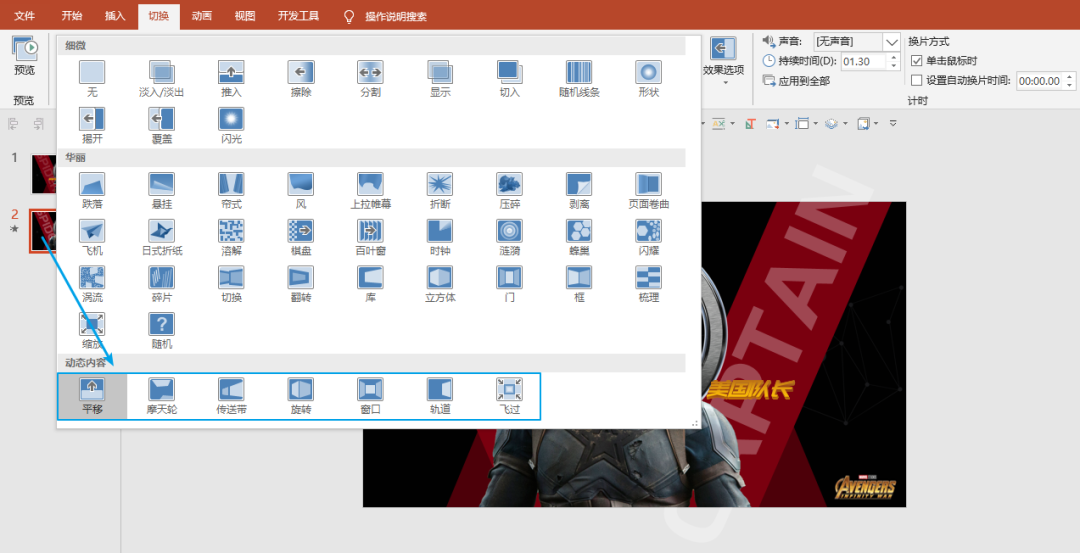The image size is (1080, 553).
Task: Apply the 涡流 vortex transition
Action: 92,284
